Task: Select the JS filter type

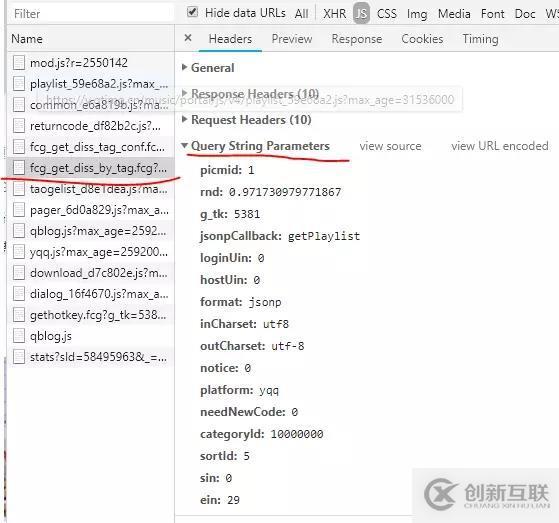Action: coord(361,14)
